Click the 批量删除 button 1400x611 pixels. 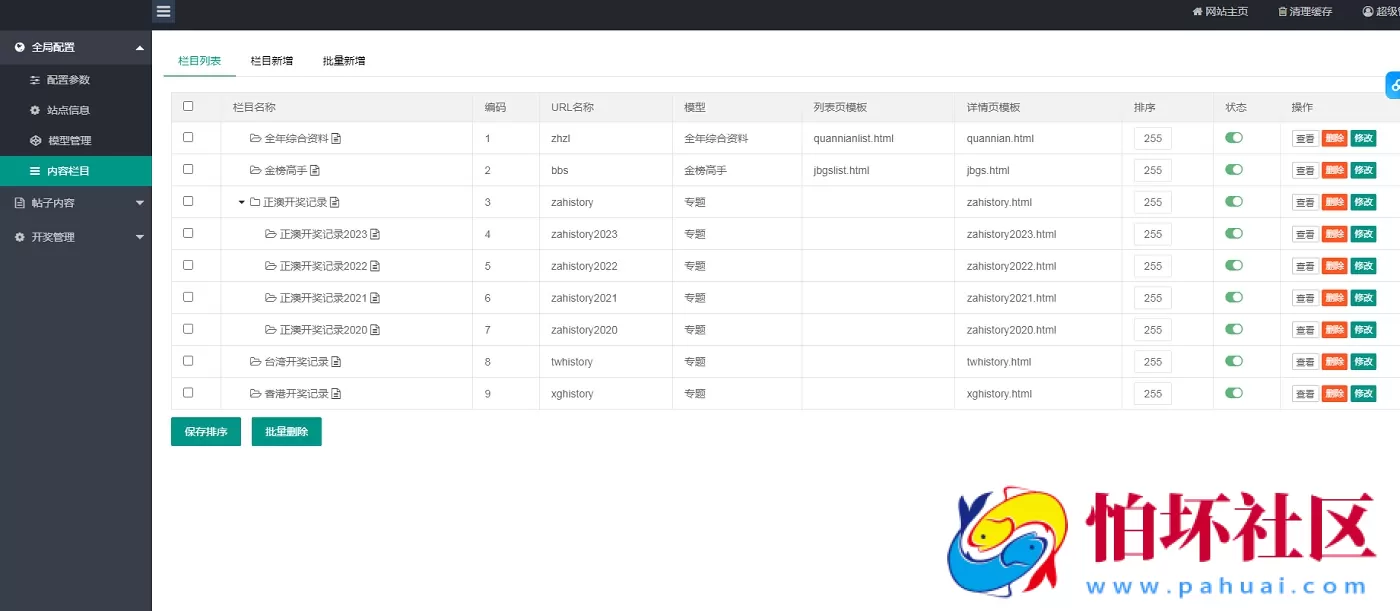click(x=286, y=432)
